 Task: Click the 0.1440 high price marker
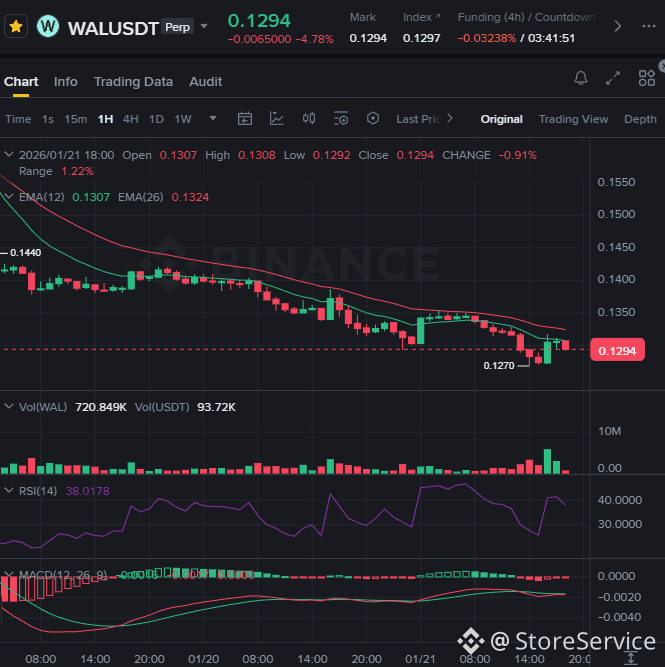(26, 253)
